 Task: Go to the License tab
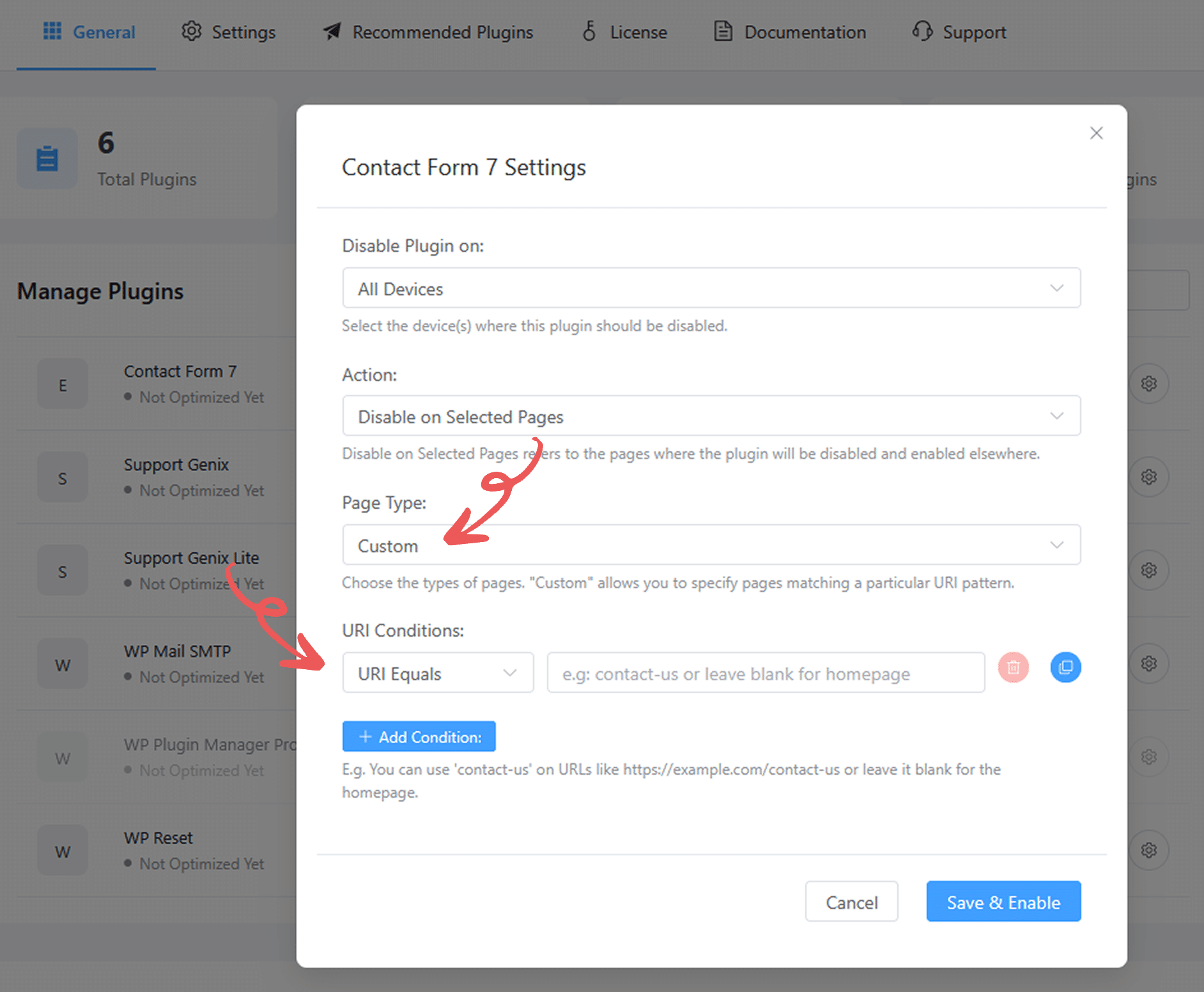pyautogui.click(x=624, y=32)
